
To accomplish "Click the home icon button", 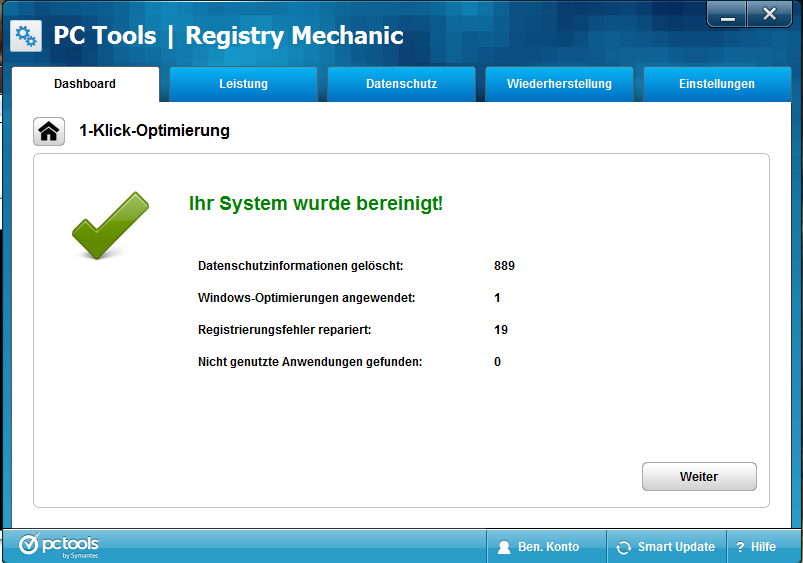I will (49, 132).
